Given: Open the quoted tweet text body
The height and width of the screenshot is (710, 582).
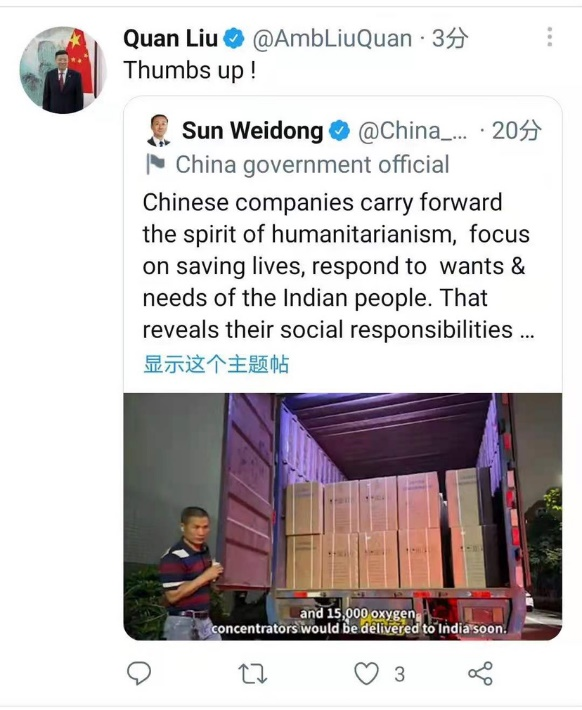Looking at the screenshot, I should point(338,266).
